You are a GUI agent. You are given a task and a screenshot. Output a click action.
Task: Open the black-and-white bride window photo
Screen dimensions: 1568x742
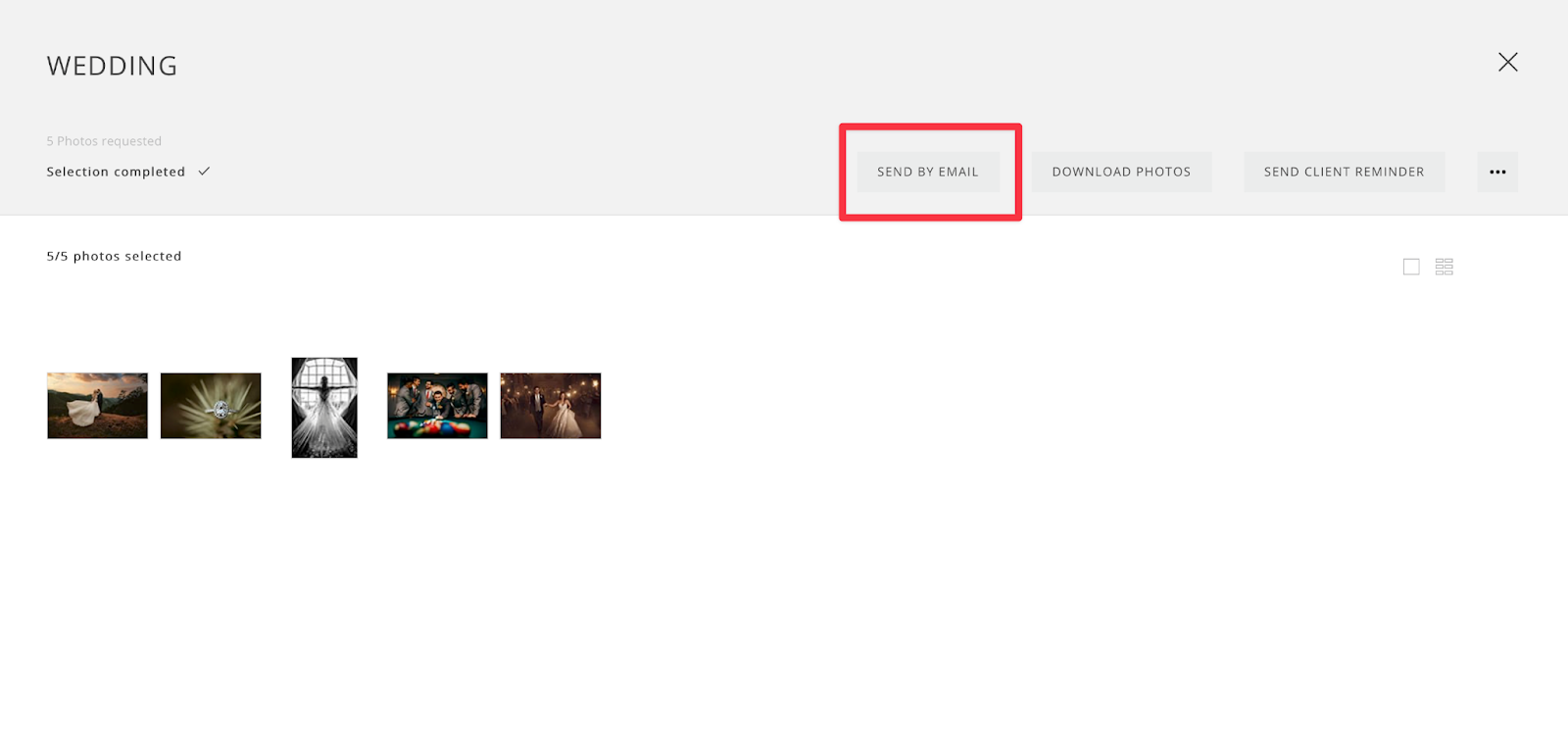(324, 408)
